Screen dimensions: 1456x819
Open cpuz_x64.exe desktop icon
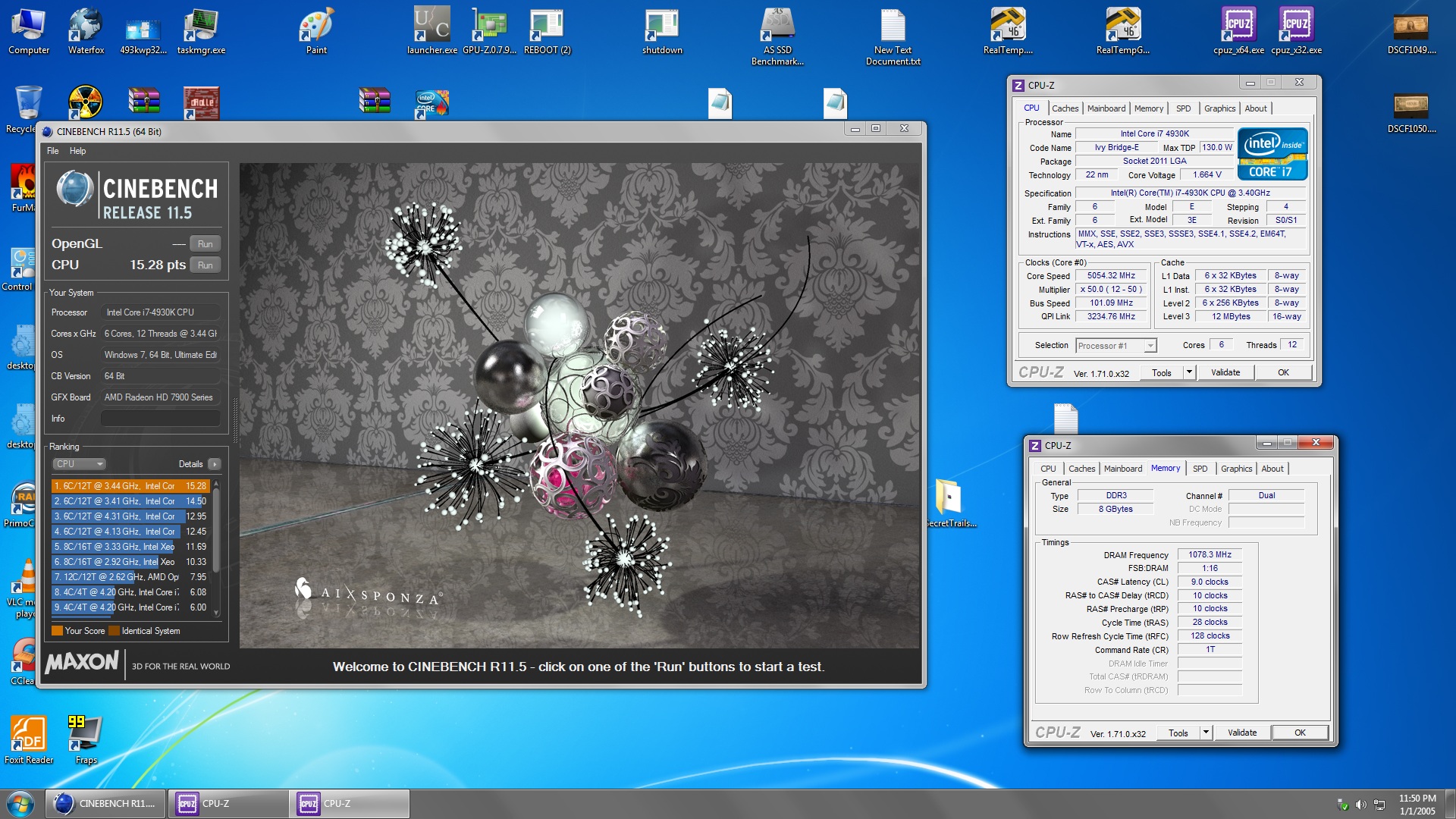(1238, 32)
